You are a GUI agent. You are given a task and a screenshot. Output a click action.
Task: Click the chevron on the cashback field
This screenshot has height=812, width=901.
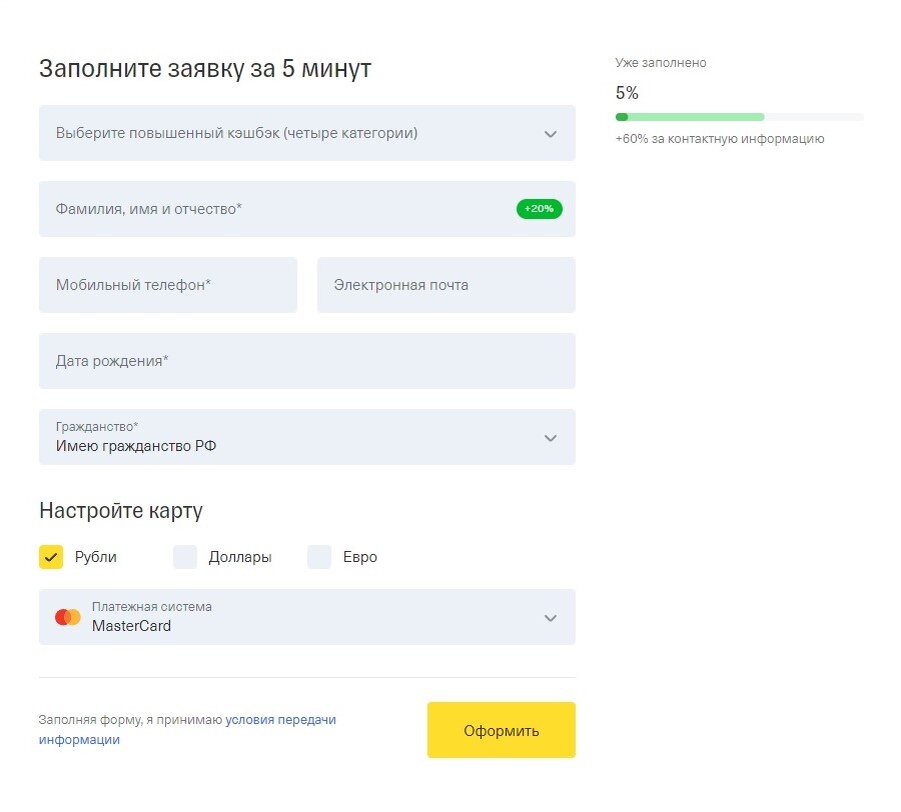pos(550,133)
